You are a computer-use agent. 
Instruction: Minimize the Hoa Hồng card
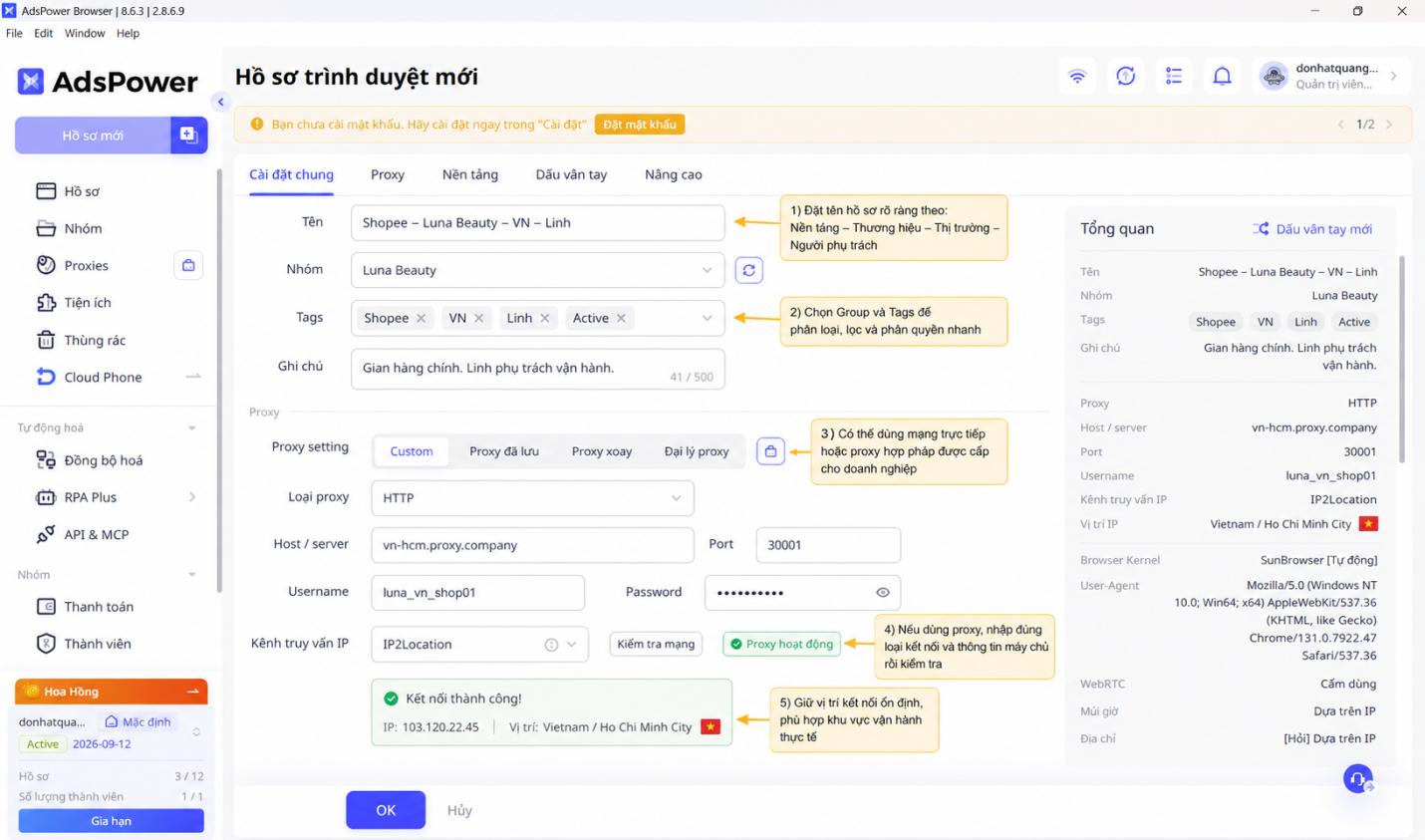(193, 692)
